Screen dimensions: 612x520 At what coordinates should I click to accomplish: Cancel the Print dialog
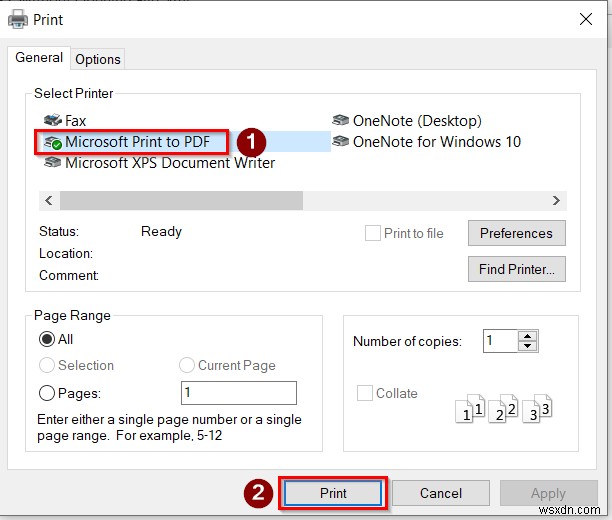point(441,493)
